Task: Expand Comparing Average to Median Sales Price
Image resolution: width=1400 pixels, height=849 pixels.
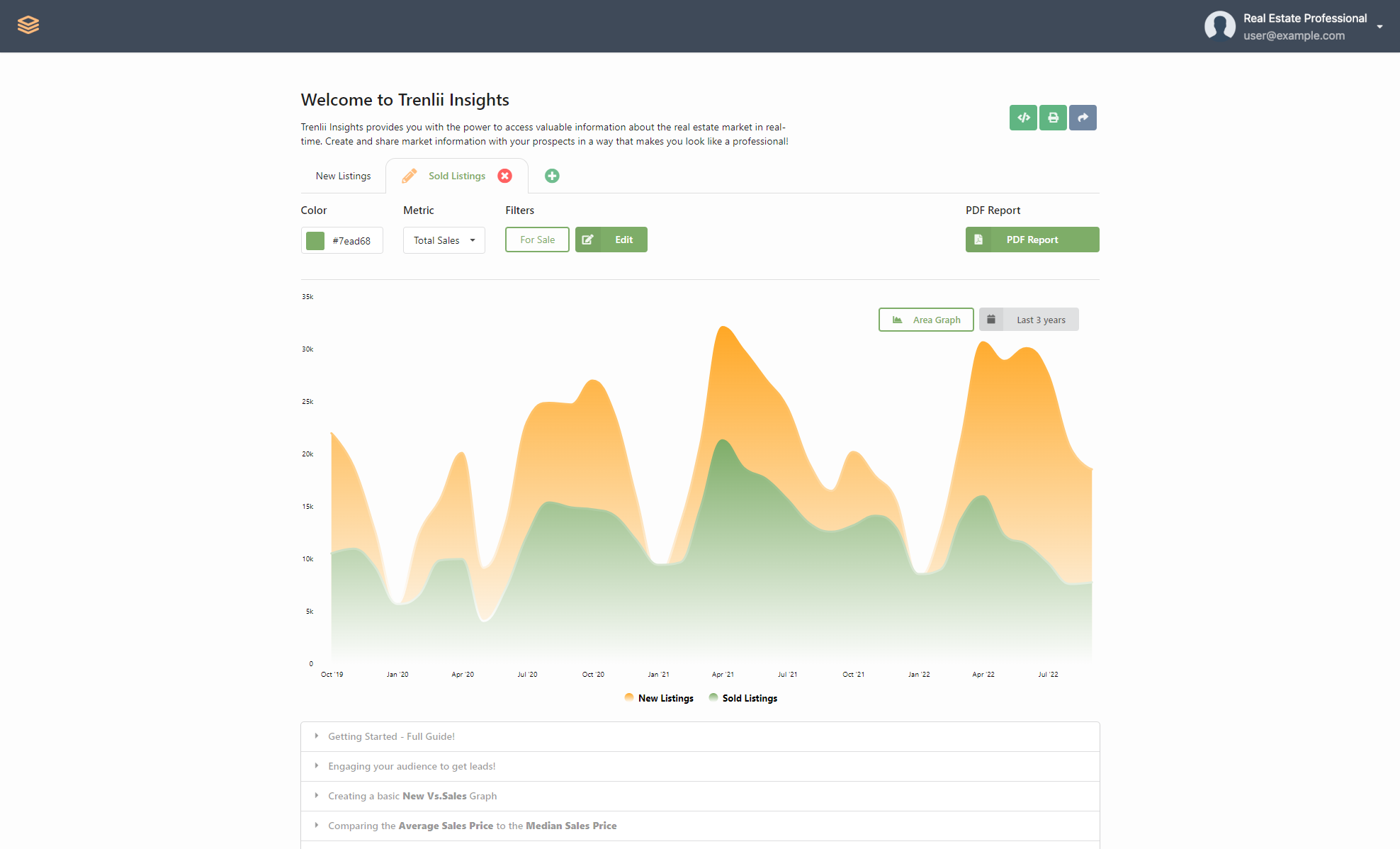Action: coord(700,826)
